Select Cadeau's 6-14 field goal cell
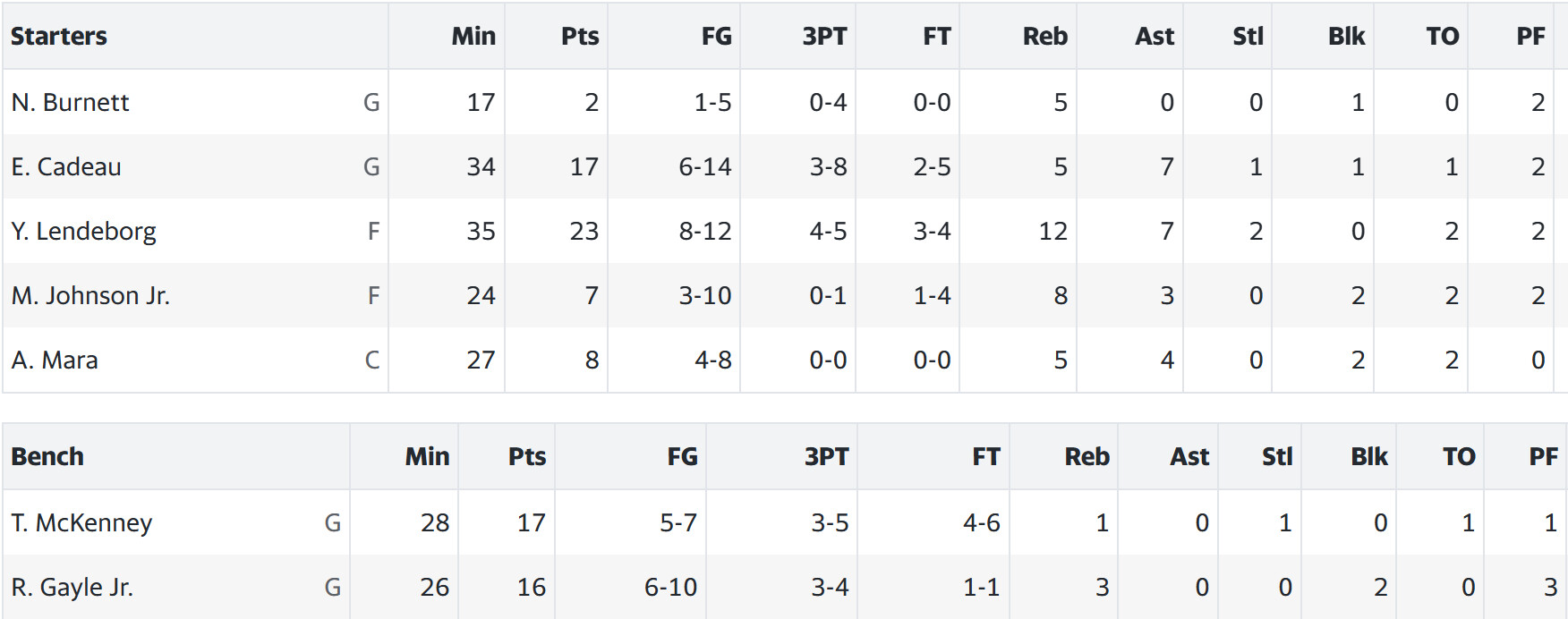 click(x=705, y=167)
